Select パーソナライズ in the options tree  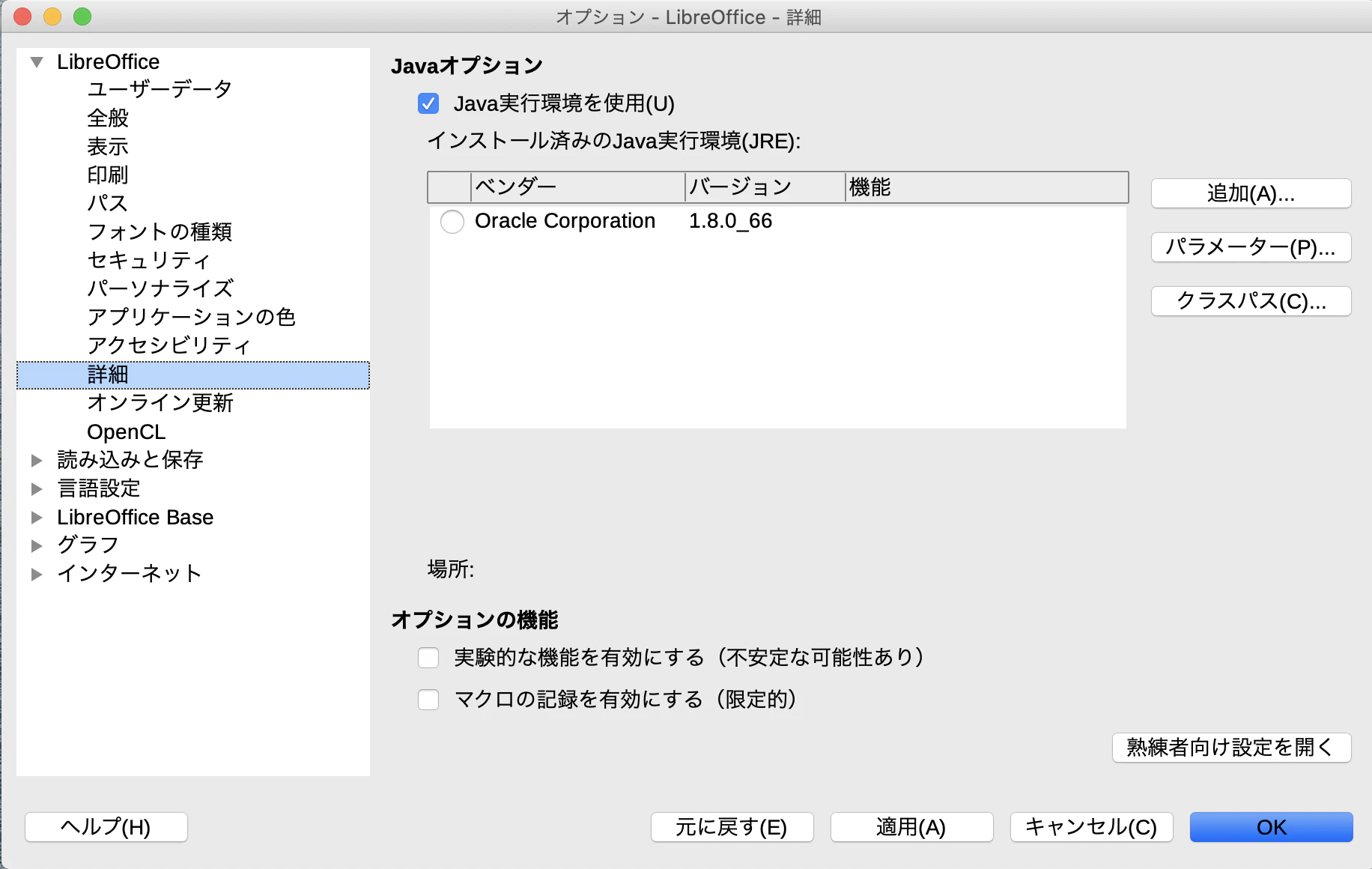point(160,288)
